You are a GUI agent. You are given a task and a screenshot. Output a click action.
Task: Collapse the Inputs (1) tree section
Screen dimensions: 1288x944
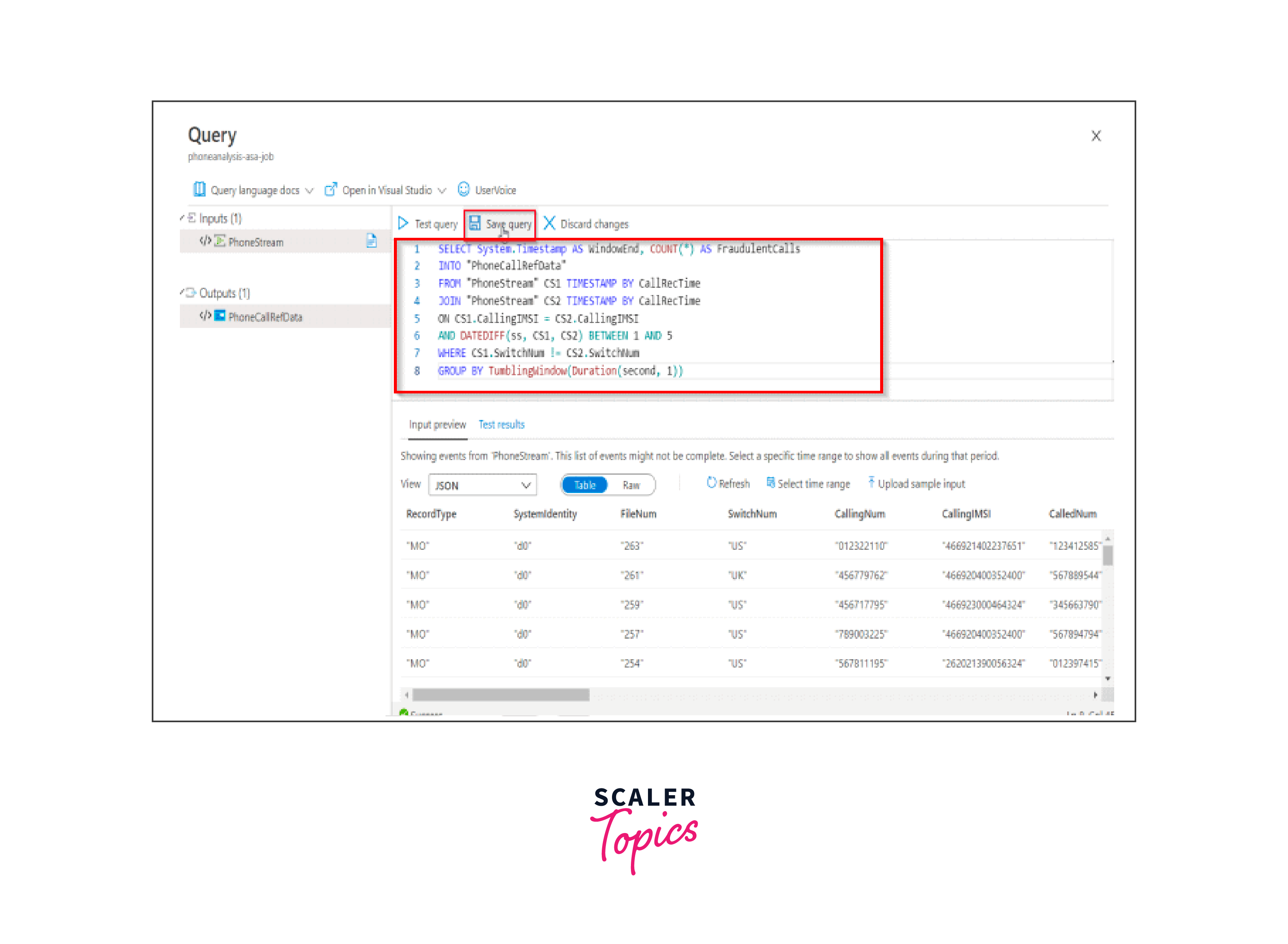click(182, 218)
